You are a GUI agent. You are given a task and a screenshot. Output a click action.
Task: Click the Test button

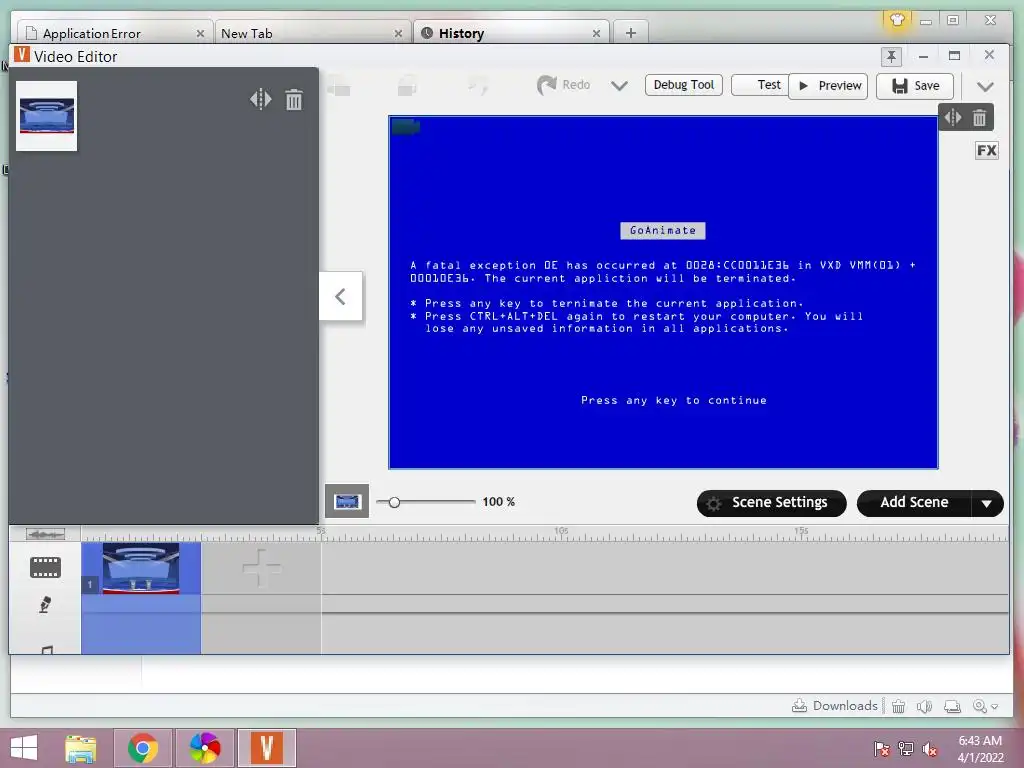point(760,85)
